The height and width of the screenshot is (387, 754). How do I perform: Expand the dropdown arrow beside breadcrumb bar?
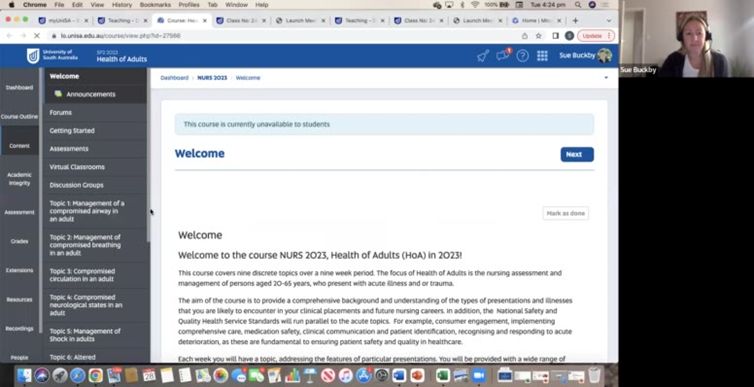pos(606,77)
